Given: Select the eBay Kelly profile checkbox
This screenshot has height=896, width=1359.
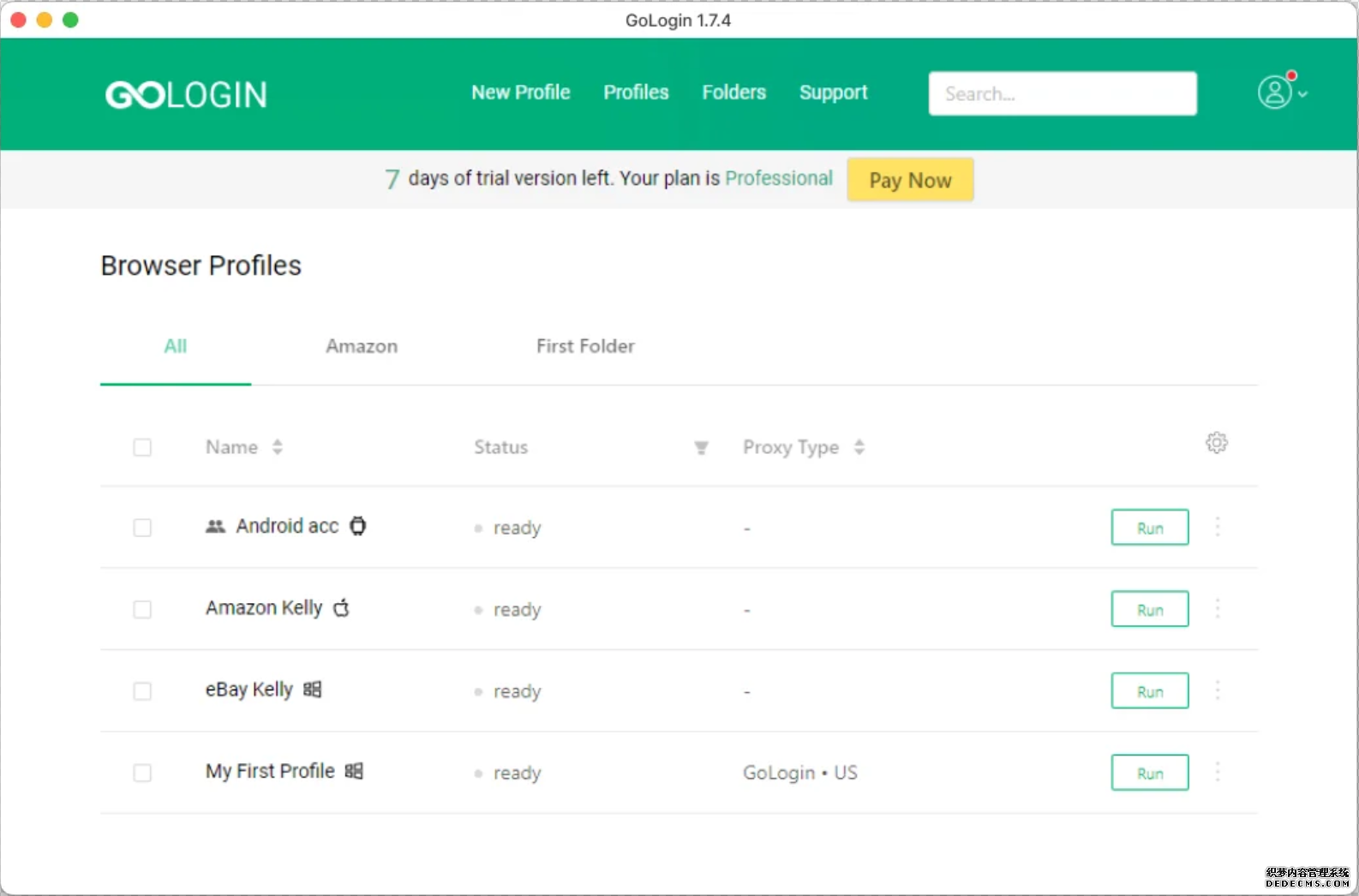Looking at the screenshot, I should point(142,691).
